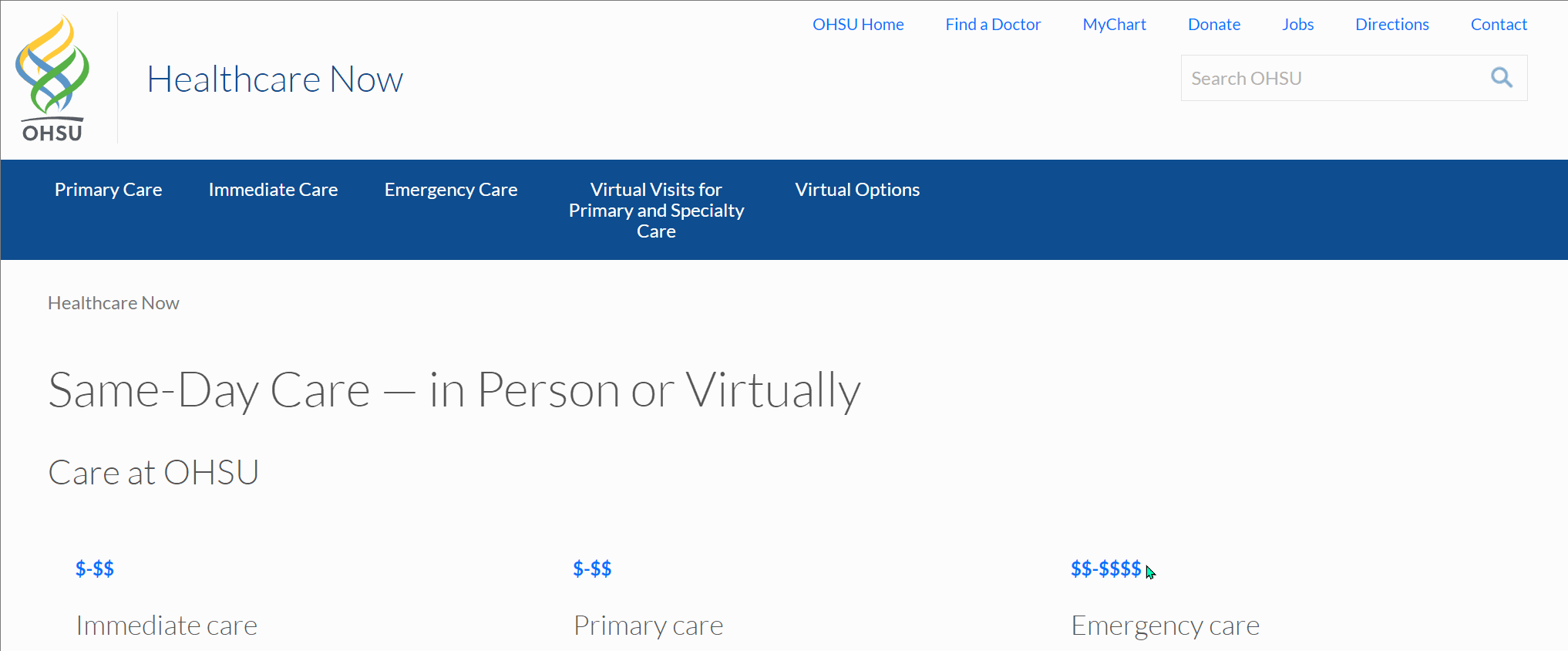Open Directions in the top navigation
1568x651 pixels.
[x=1392, y=25]
